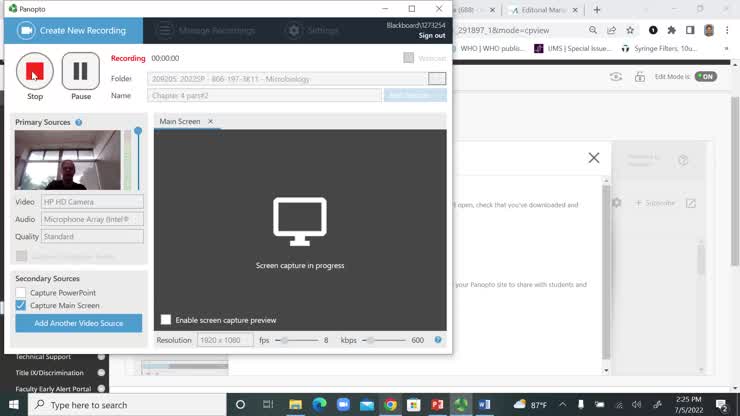Switch to Manage Recordings tab
Image resolution: width=740 pixels, height=416 pixels.
(x=208, y=31)
